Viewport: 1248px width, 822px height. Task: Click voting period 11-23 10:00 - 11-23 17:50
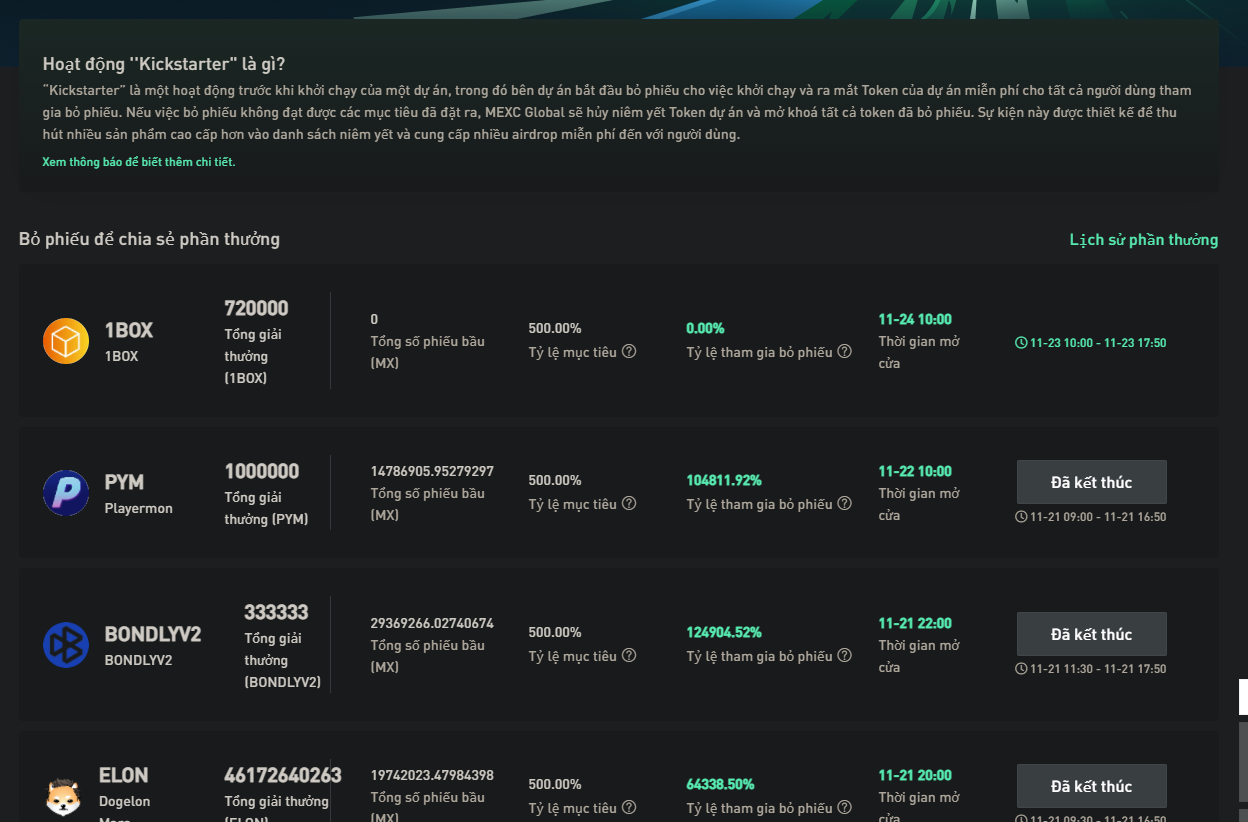(1098, 343)
